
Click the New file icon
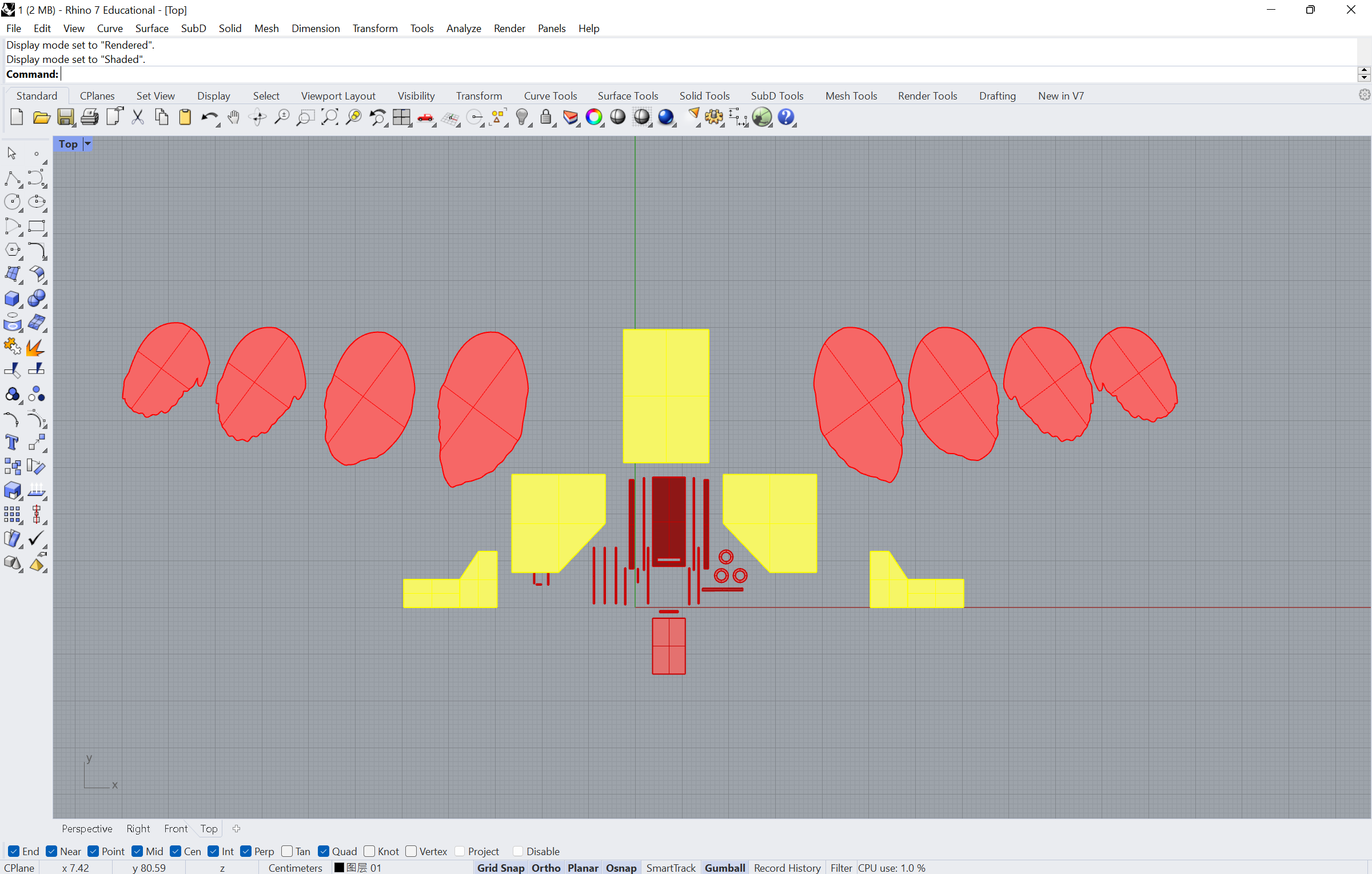17,117
